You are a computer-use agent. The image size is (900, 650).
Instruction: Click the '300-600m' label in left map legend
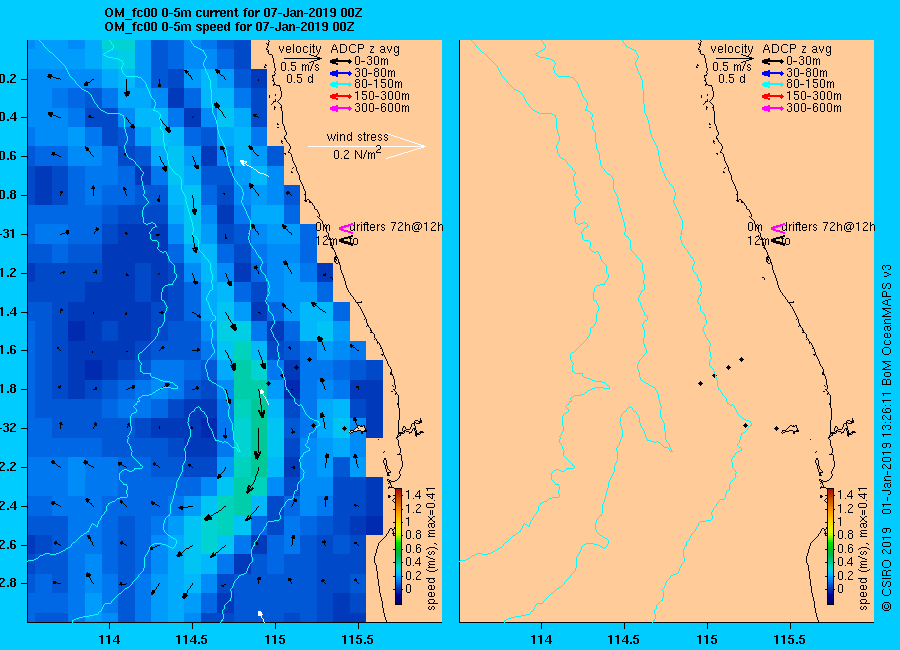[x=382, y=108]
